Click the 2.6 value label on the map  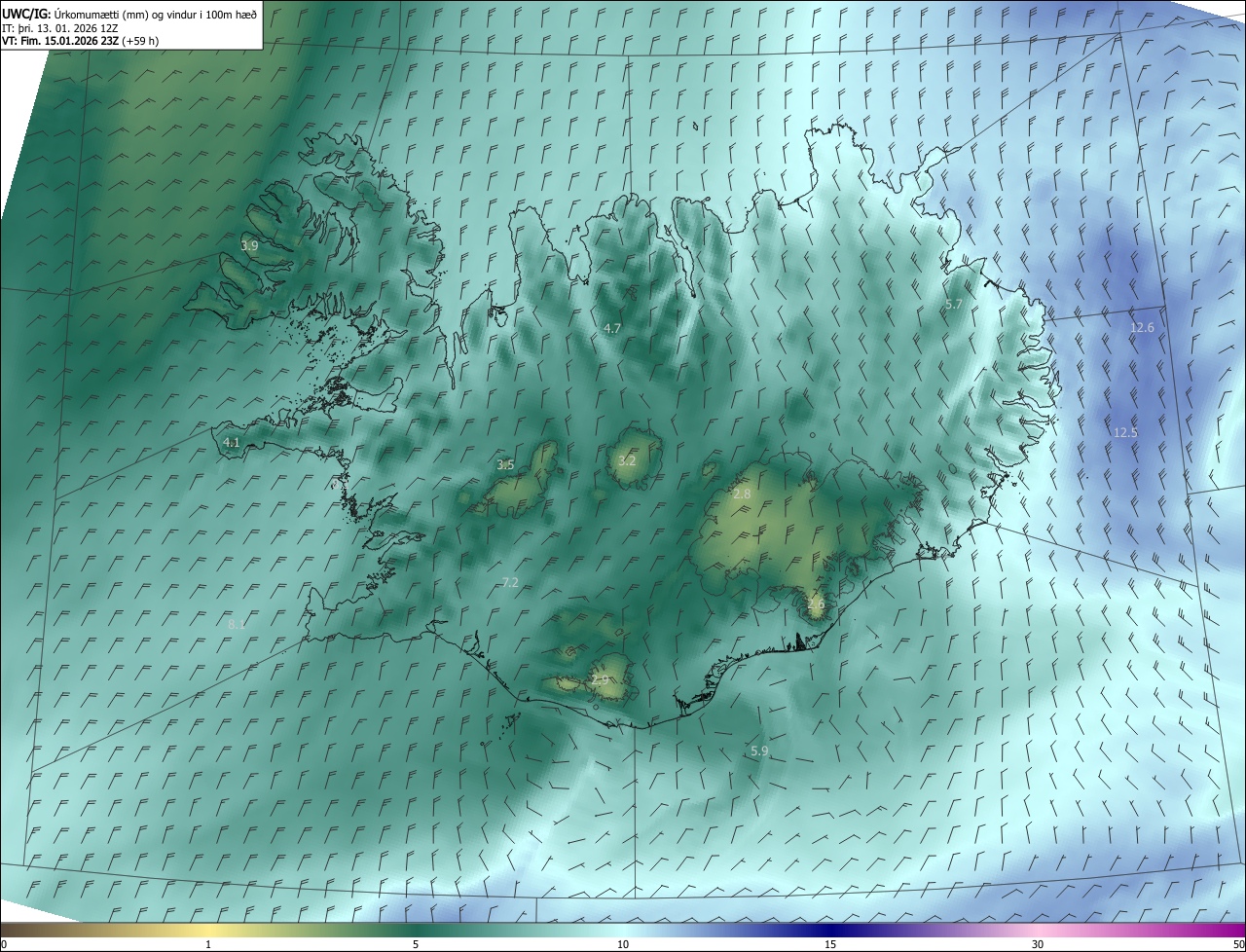coord(816,604)
